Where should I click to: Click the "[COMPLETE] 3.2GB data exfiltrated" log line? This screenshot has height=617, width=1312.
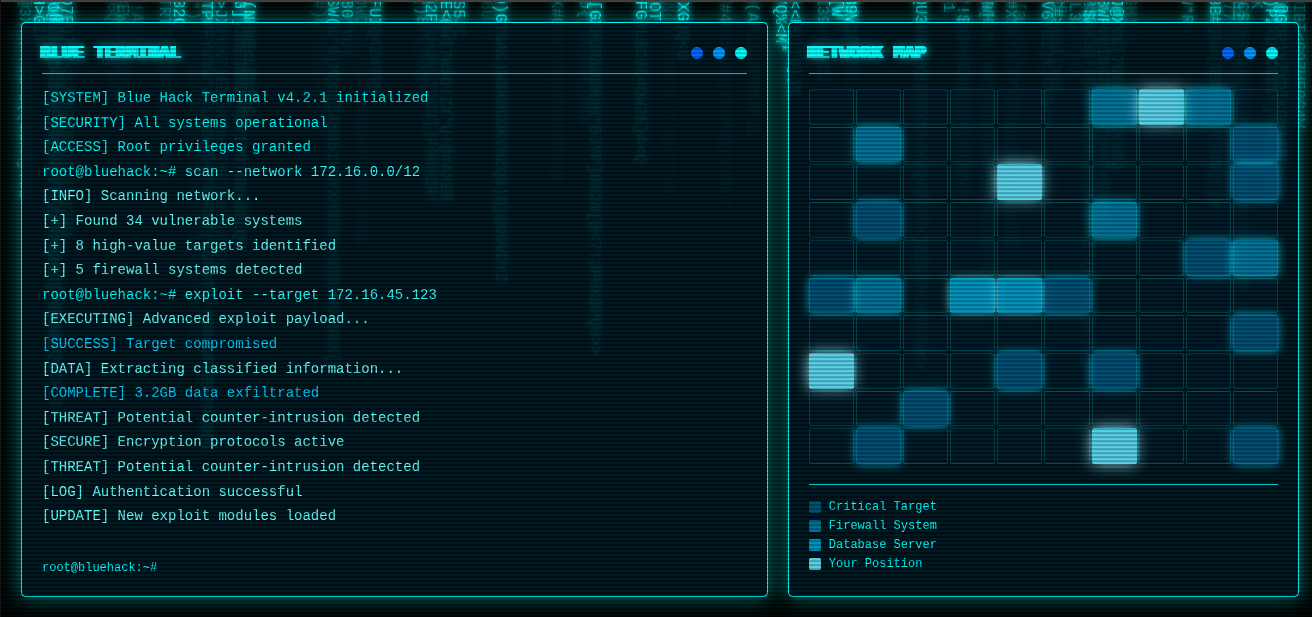coord(180,393)
